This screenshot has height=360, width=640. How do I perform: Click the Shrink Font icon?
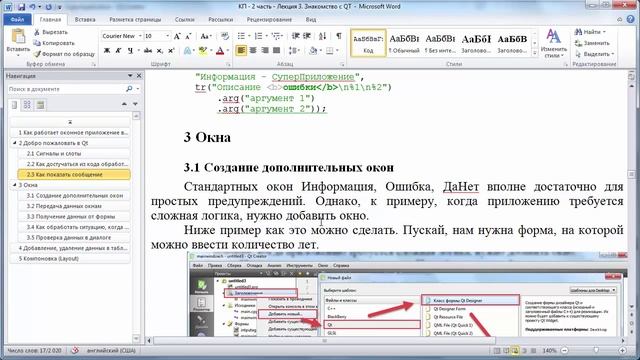tap(188, 36)
